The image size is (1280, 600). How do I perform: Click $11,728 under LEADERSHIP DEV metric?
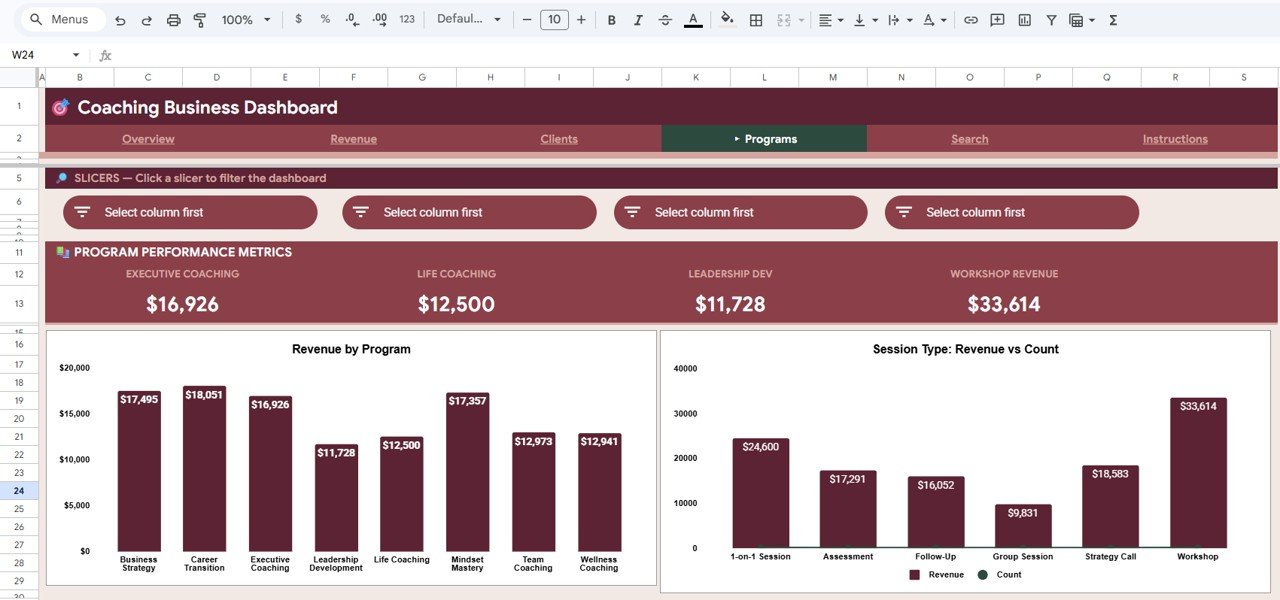730,304
